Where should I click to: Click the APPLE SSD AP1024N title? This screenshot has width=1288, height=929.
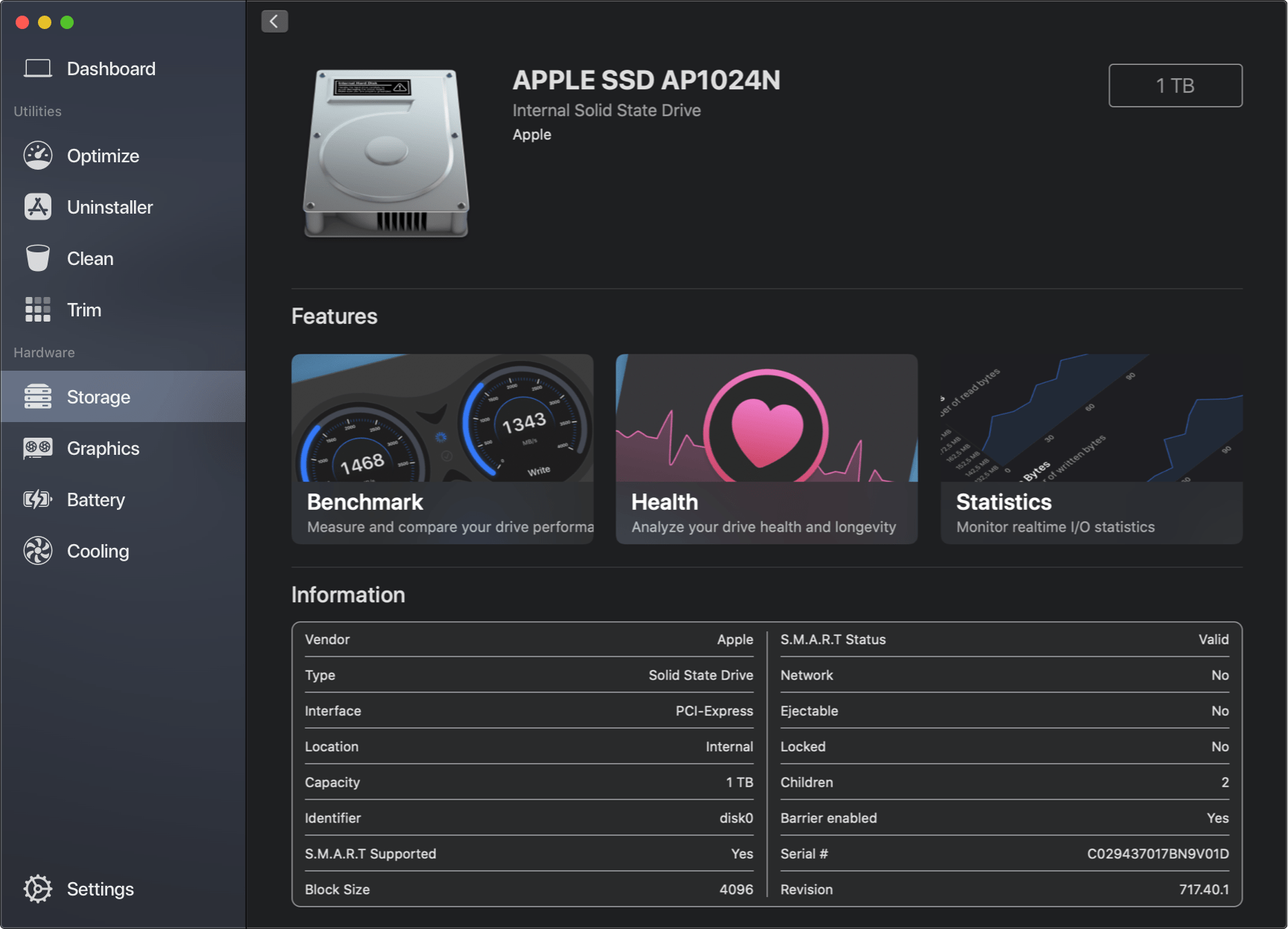tap(646, 80)
